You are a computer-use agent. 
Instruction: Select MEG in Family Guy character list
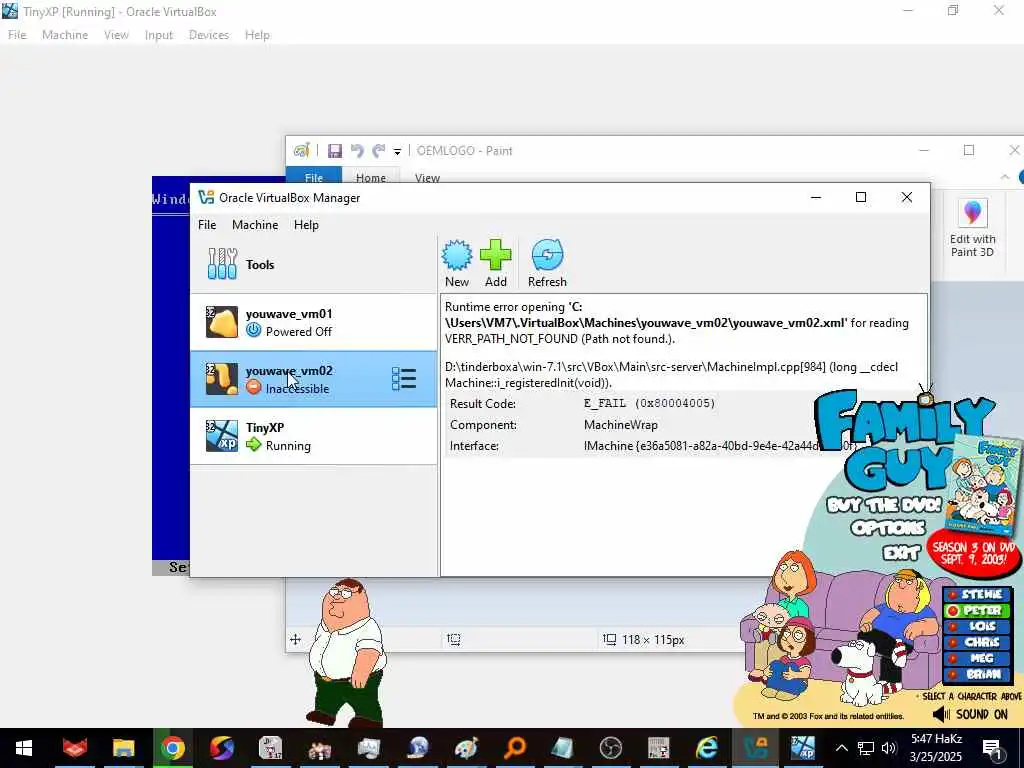coord(977,658)
